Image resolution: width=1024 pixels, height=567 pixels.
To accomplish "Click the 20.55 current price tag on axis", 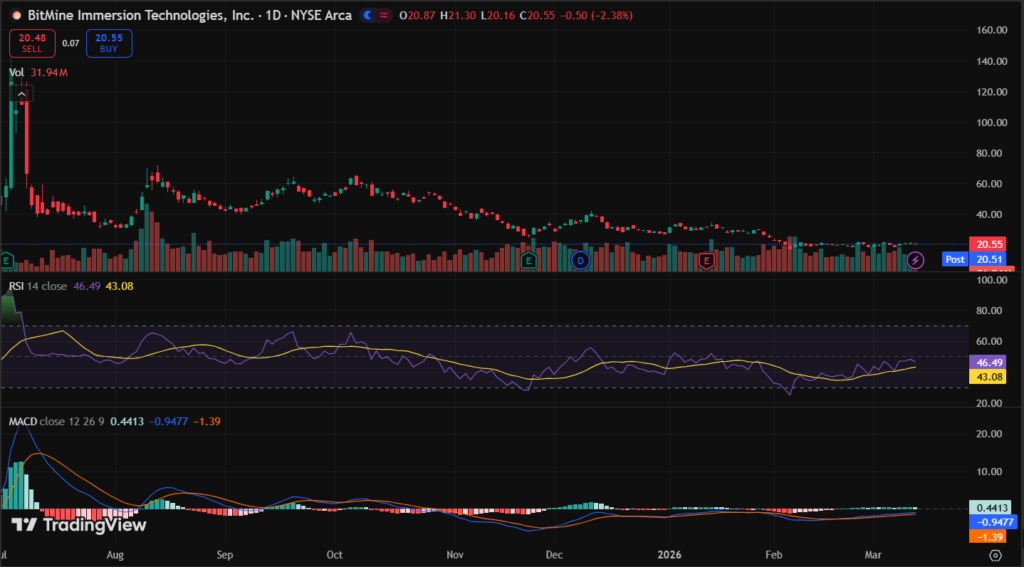I will coord(988,244).
